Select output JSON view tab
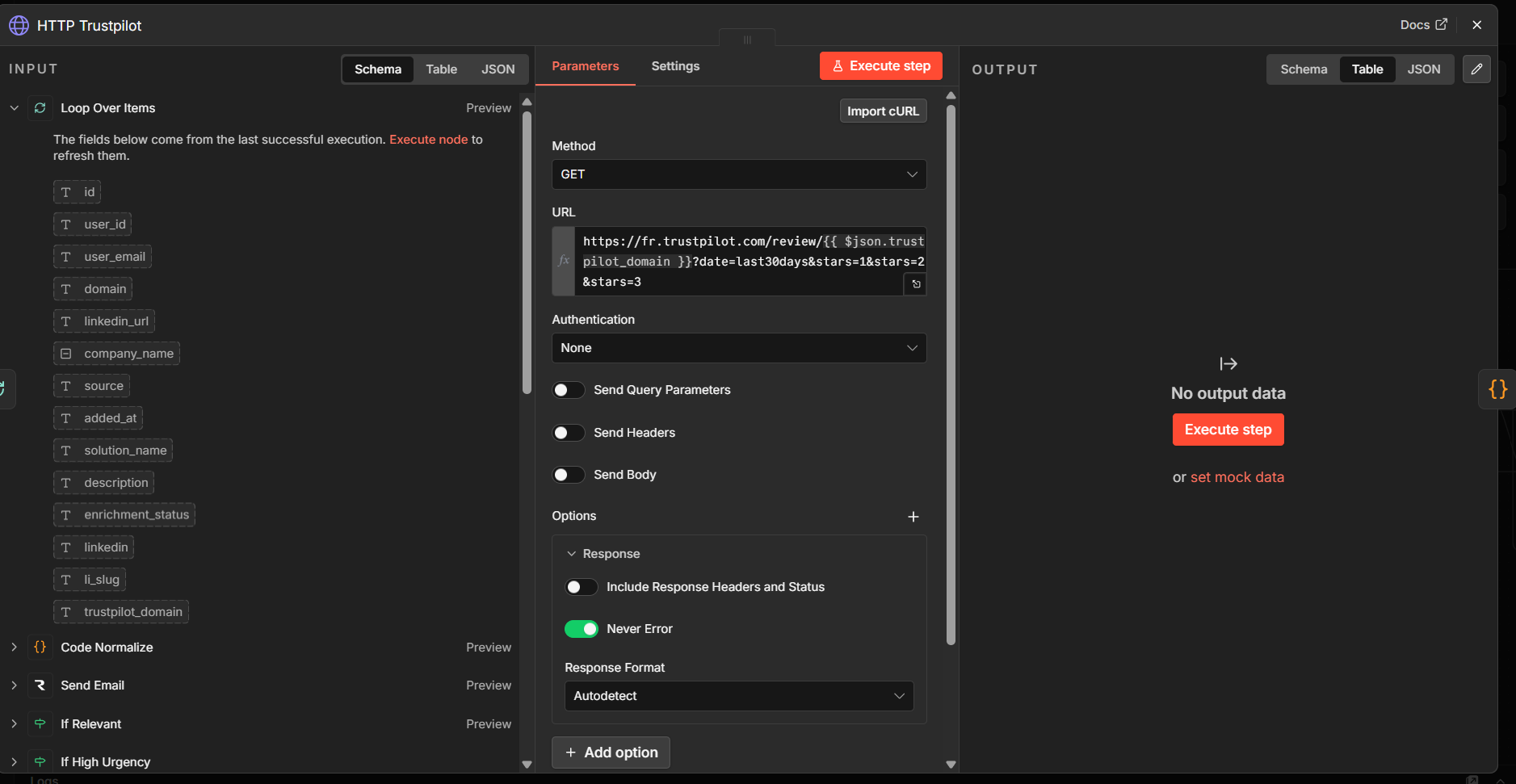The height and width of the screenshot is (784, 1516). (x=1424, y=69)
